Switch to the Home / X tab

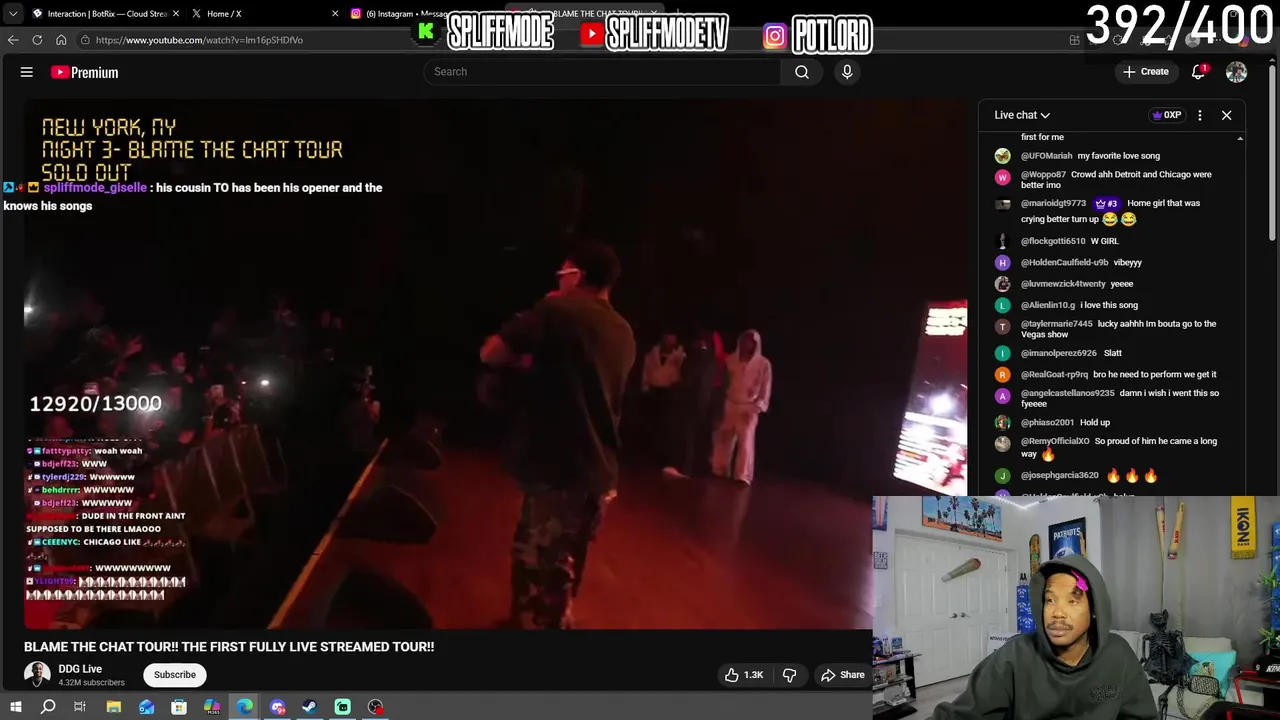pos(265,14)
